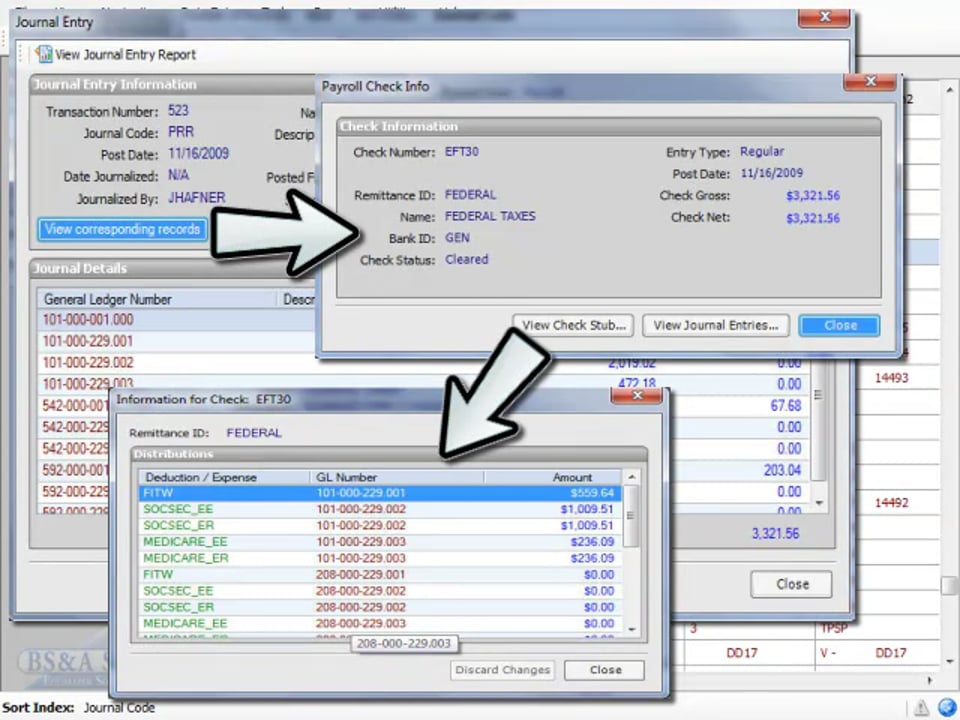Click Sort Index Journal Code status text

click(78, 708)
